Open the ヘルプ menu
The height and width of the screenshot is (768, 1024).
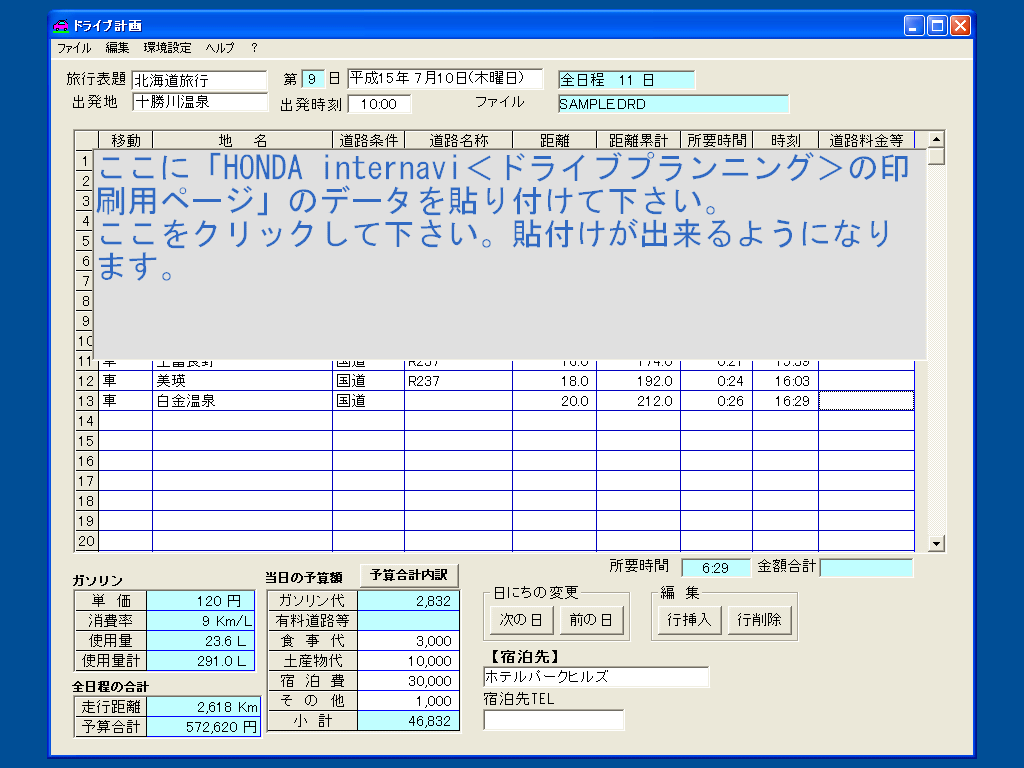tap(220, 48)
